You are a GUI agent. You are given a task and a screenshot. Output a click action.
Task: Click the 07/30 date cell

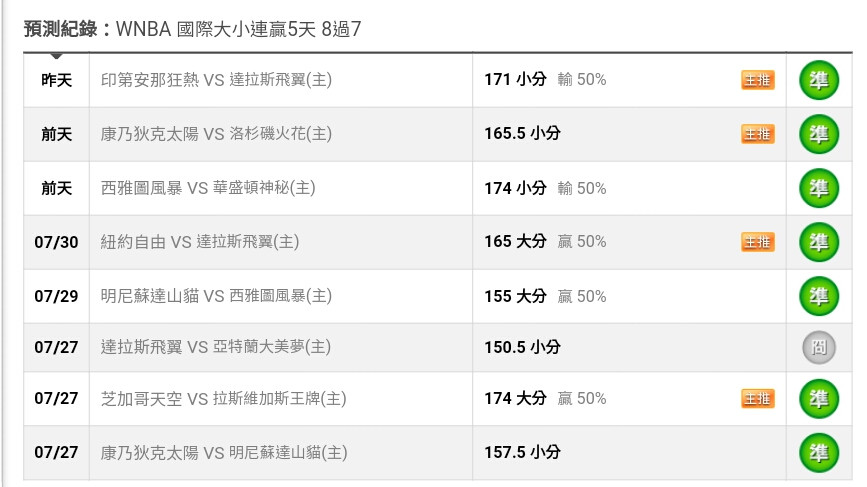coord(56,242)
